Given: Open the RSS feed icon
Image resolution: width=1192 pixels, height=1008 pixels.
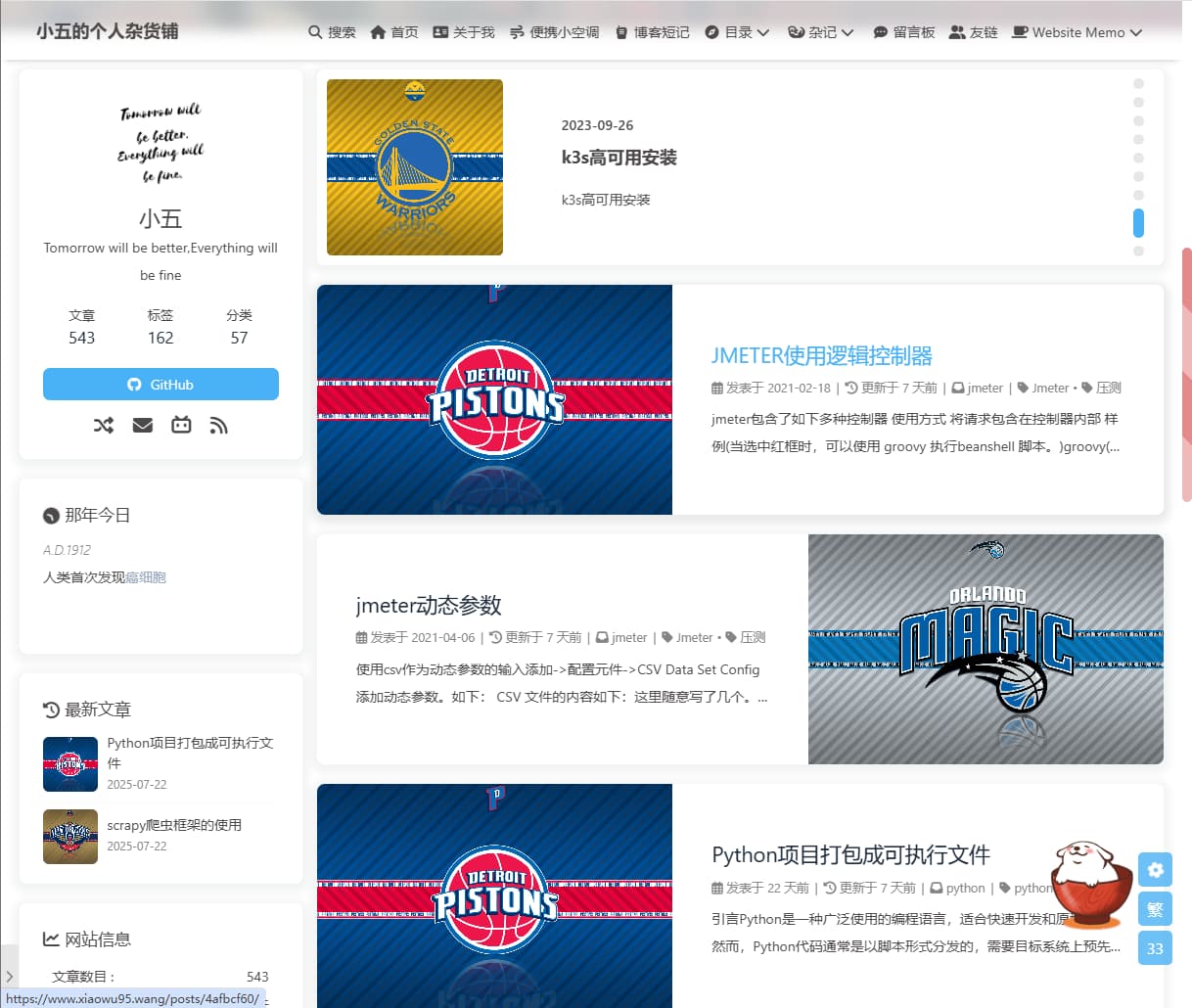Looking at the screenshot, I should coord(218,425).
